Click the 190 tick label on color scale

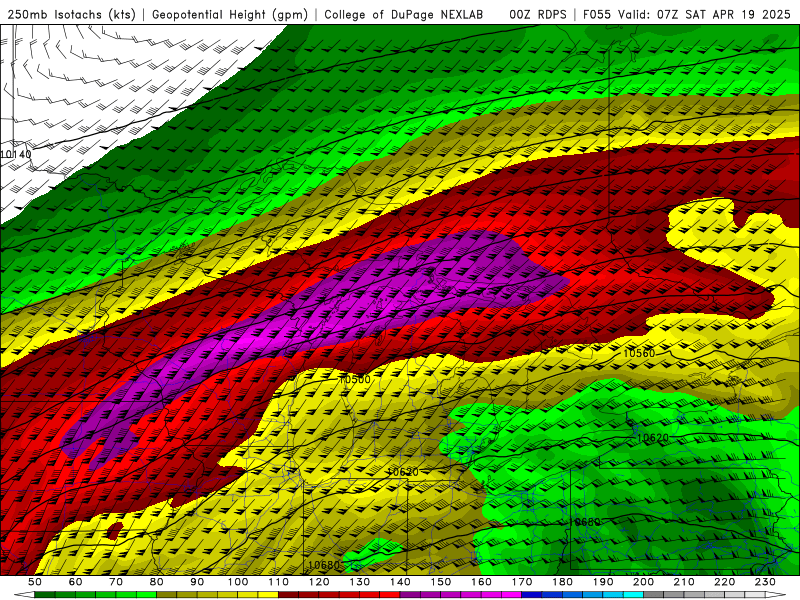tap(603, 582)
